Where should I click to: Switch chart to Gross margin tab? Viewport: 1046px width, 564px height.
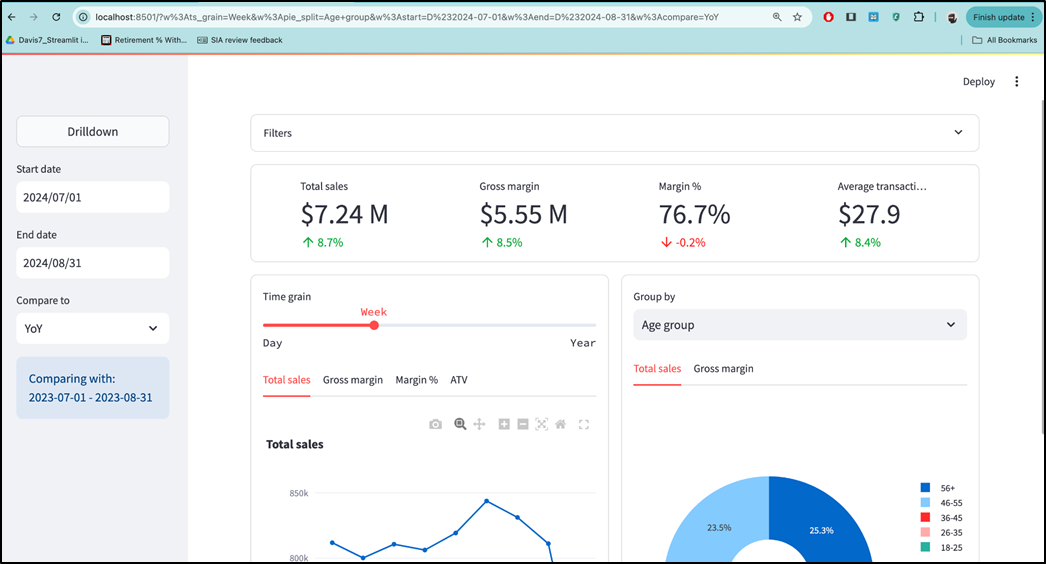pos(353,380)
